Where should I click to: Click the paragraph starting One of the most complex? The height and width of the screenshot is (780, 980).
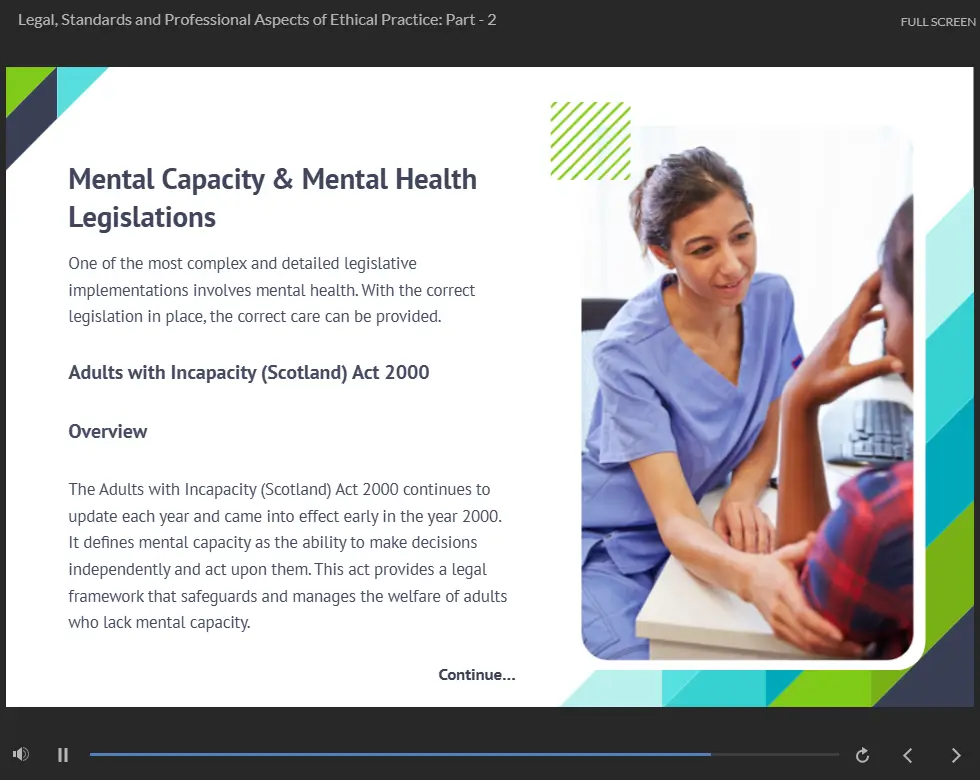272,290
